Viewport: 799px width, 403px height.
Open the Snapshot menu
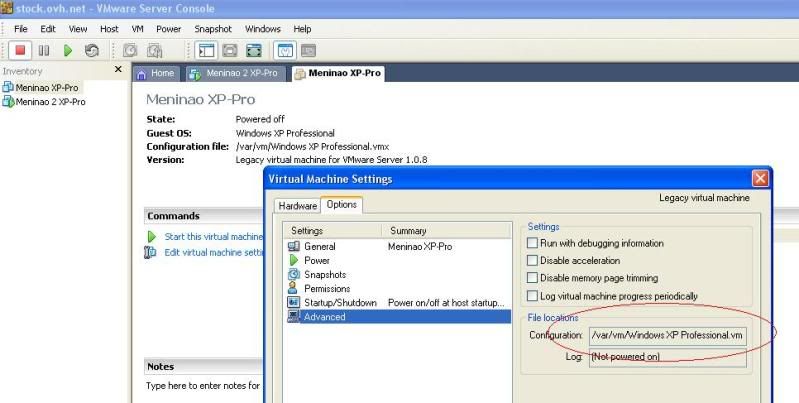pos(213,29)
